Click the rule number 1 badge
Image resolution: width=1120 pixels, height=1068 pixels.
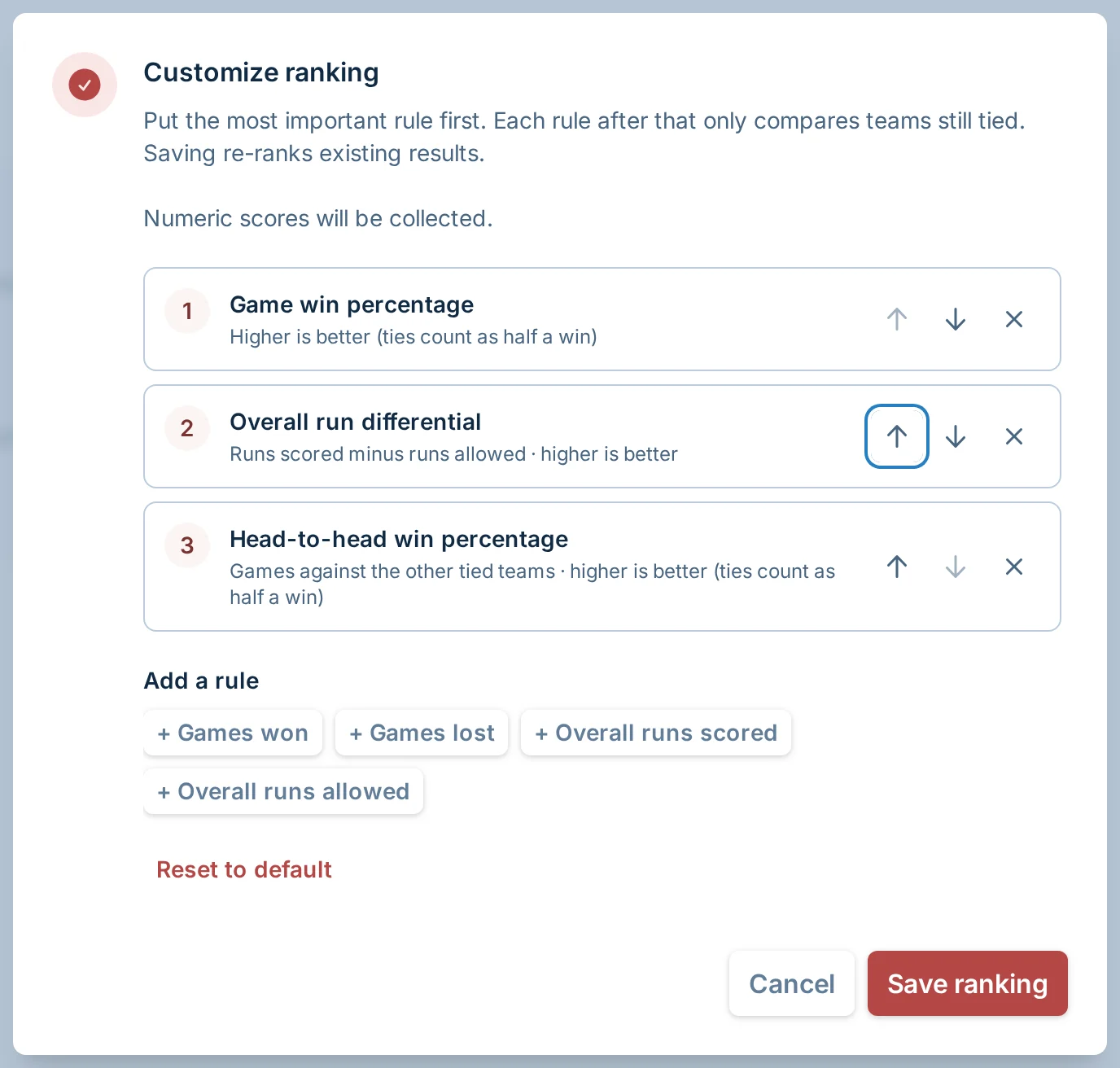(x=187, y=311)
